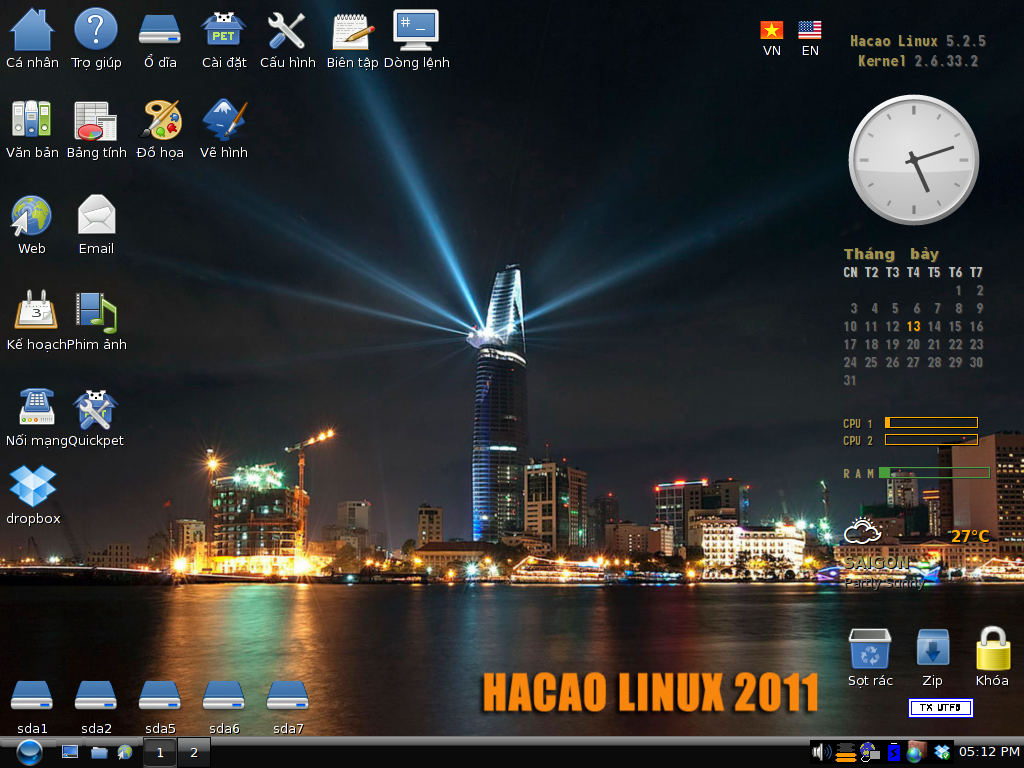Select day 13 in the calendar
1024x768 pixels.
click(x=913, y=326)
